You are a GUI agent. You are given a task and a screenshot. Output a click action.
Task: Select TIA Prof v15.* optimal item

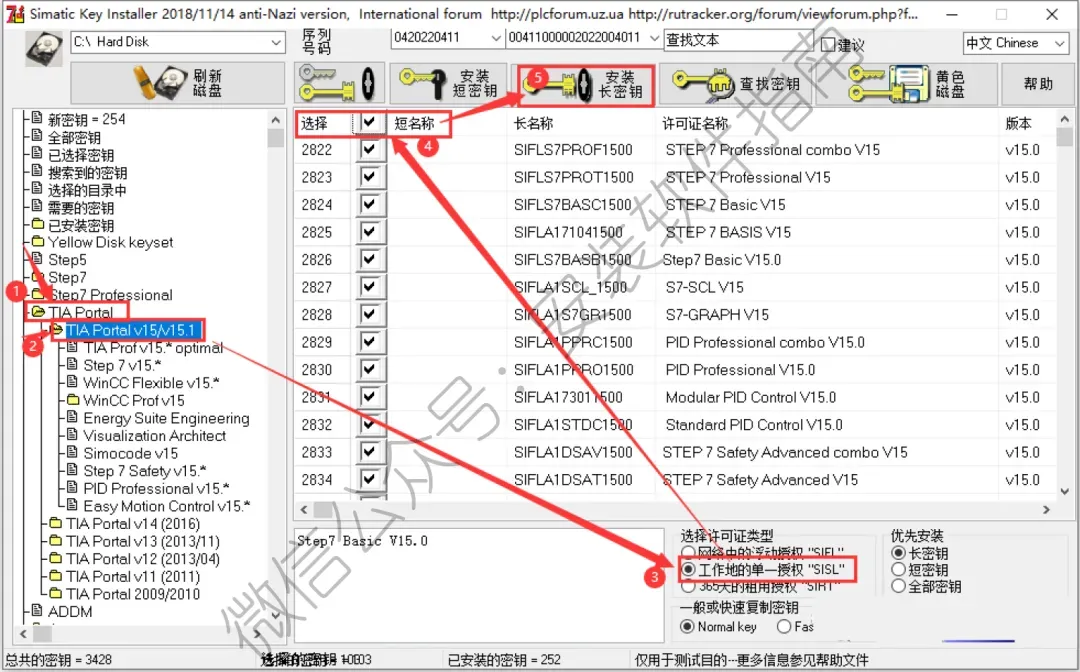pyautogui.click(x=153, y=348)
